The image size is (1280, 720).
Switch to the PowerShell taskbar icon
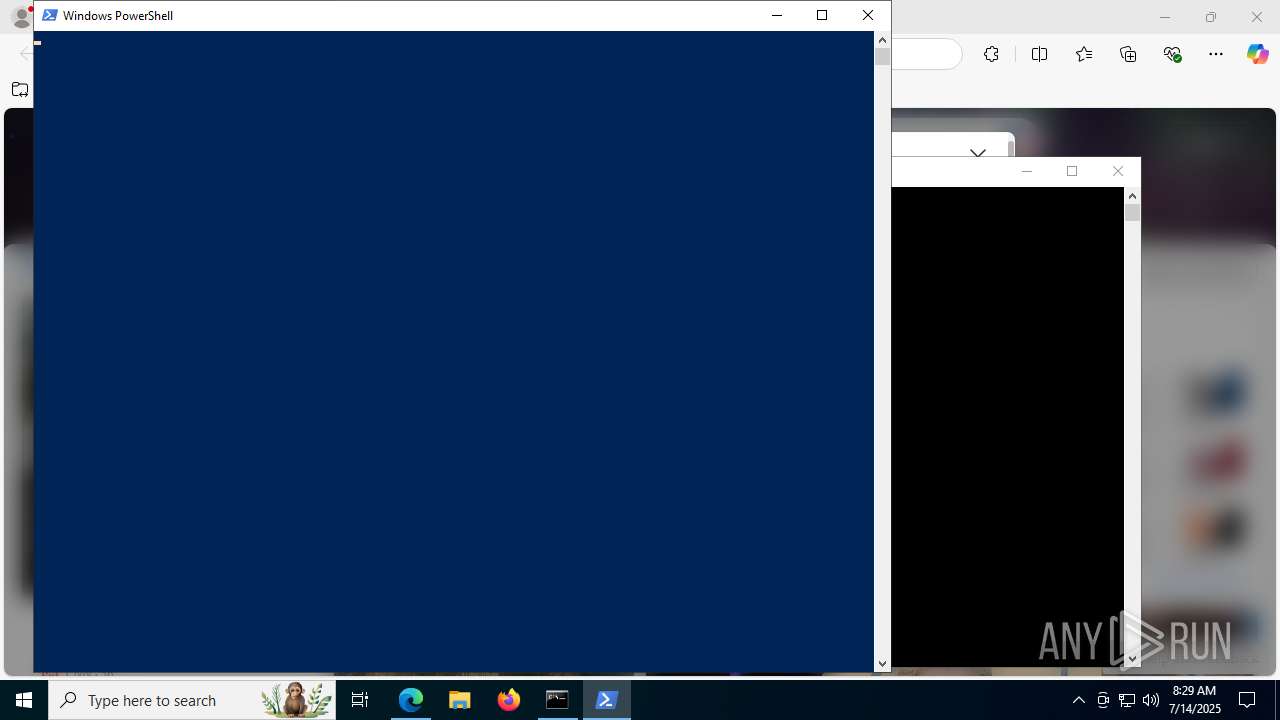[606, 700]
